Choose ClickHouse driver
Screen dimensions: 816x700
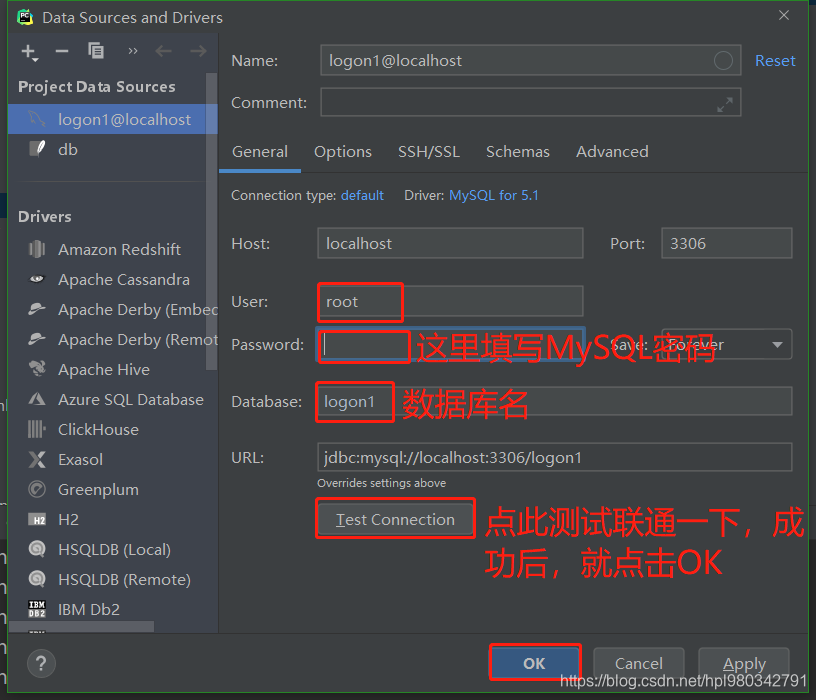(112, 429)
